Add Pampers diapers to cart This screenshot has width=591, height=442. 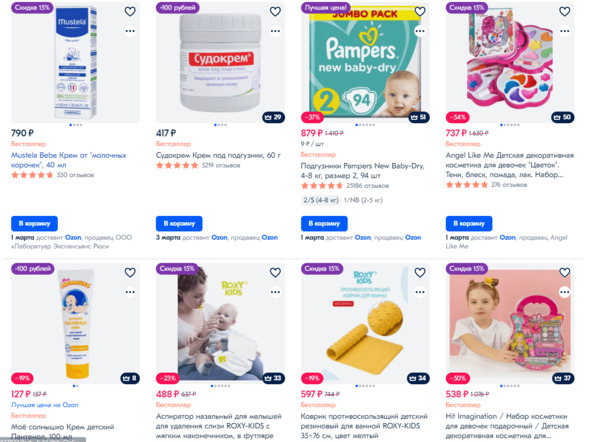324,223
